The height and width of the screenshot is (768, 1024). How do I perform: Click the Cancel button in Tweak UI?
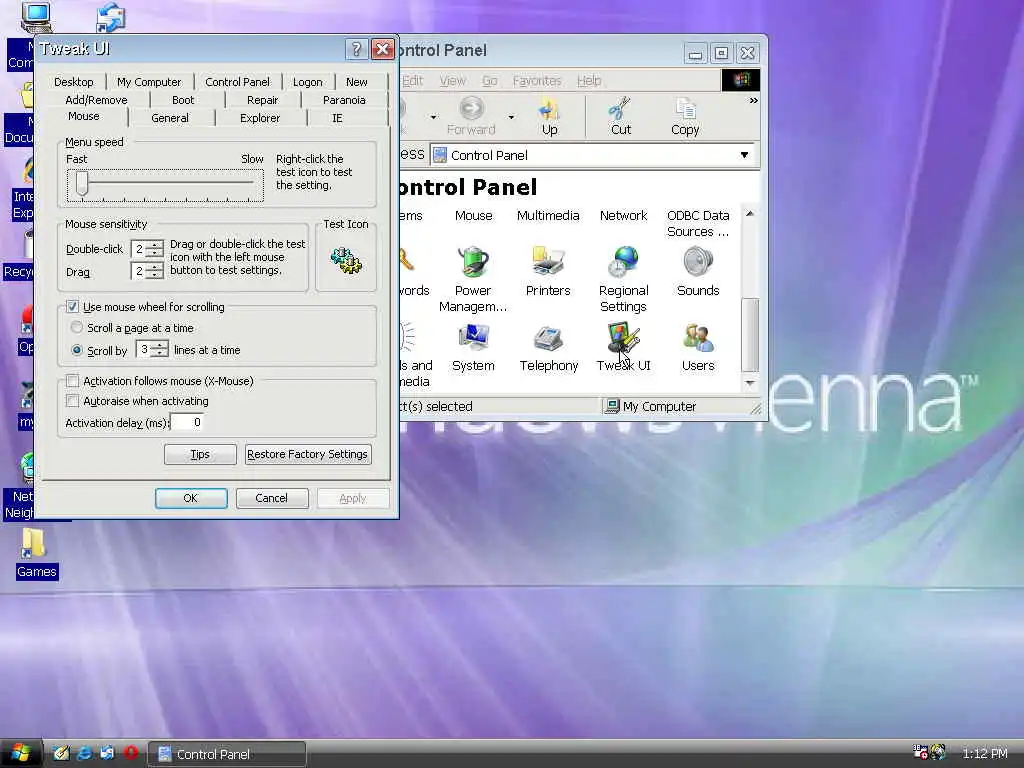tap(271, 498)
